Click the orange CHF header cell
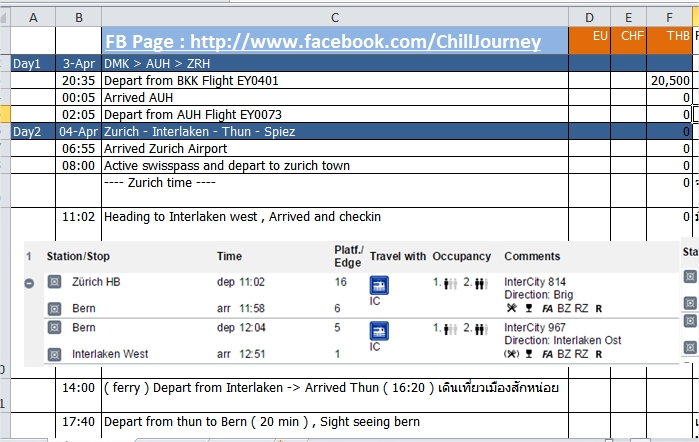 (x=628, y=41)
